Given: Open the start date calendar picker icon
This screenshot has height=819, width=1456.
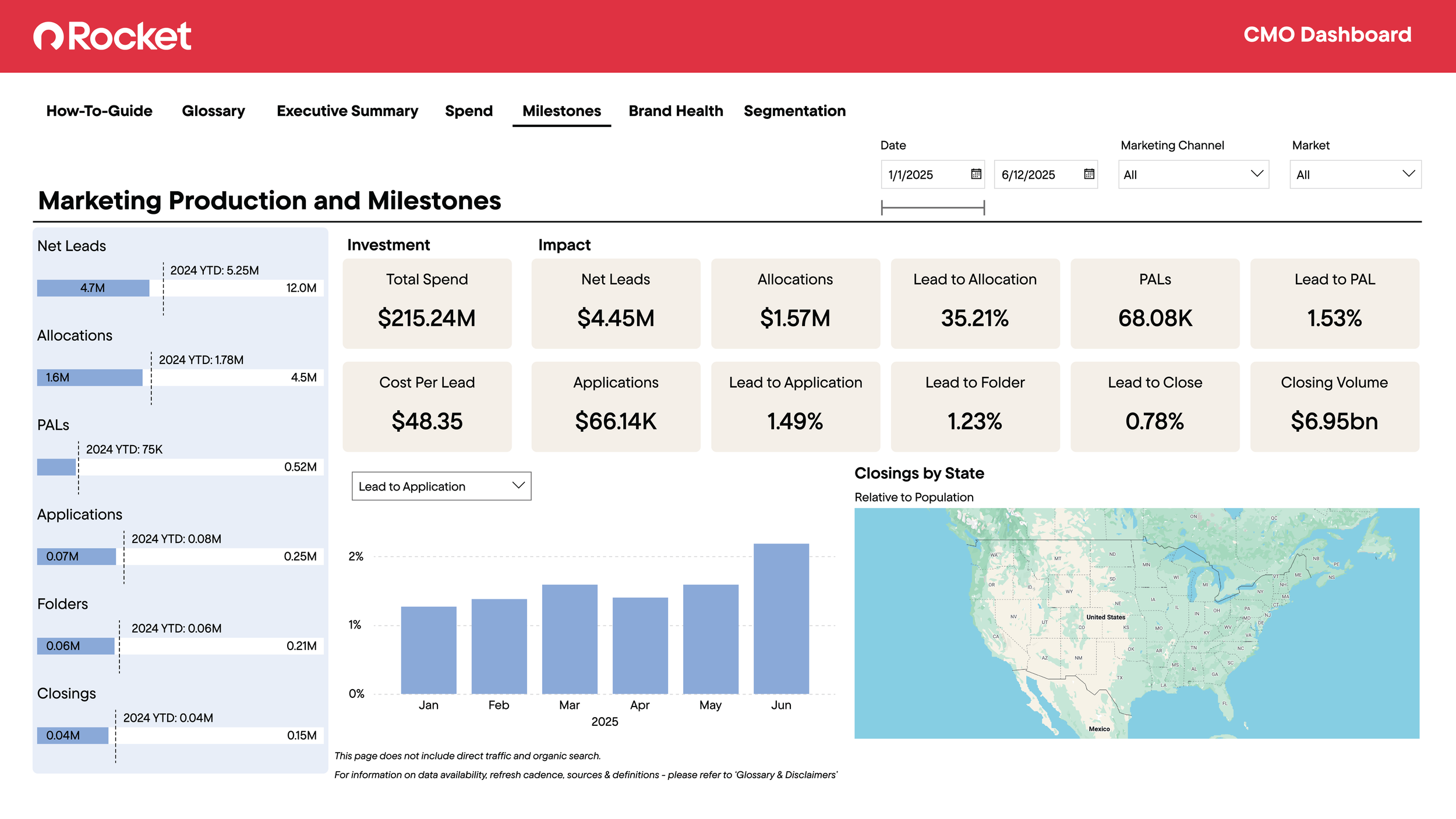Looking at the screenshot, I should click(976, 174).
